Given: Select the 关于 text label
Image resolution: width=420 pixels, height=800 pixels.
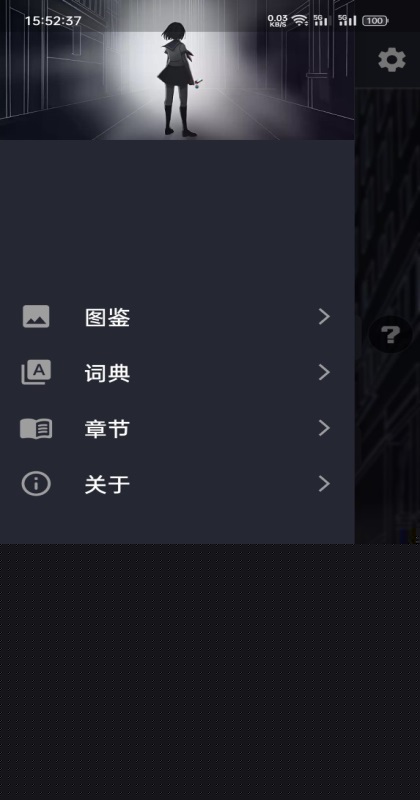Looking at the screenshot, I should pyautogui.click(x=107, y=484).
